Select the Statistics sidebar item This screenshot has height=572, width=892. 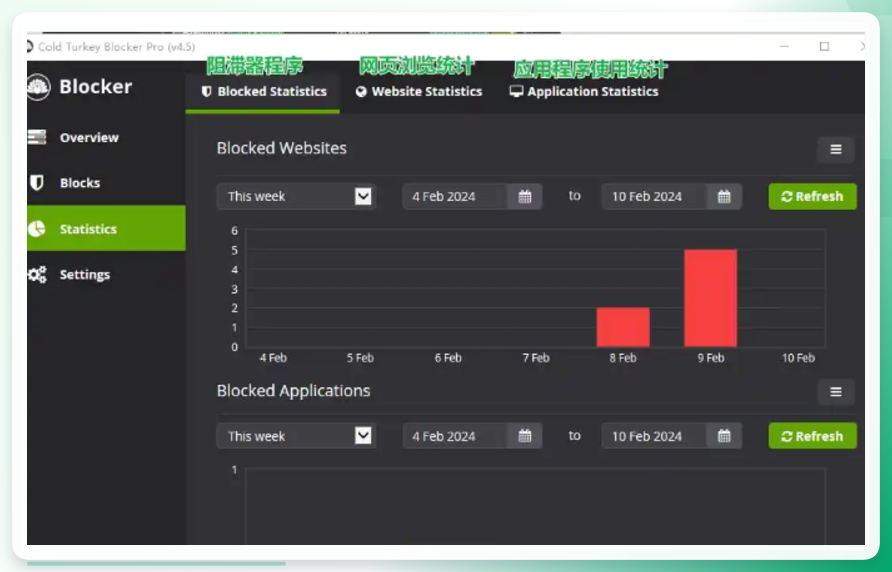106,228
